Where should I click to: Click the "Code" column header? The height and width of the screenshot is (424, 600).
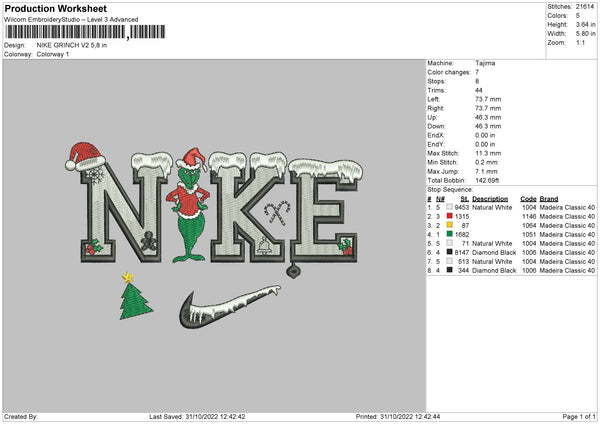click(x=528, y=199)
